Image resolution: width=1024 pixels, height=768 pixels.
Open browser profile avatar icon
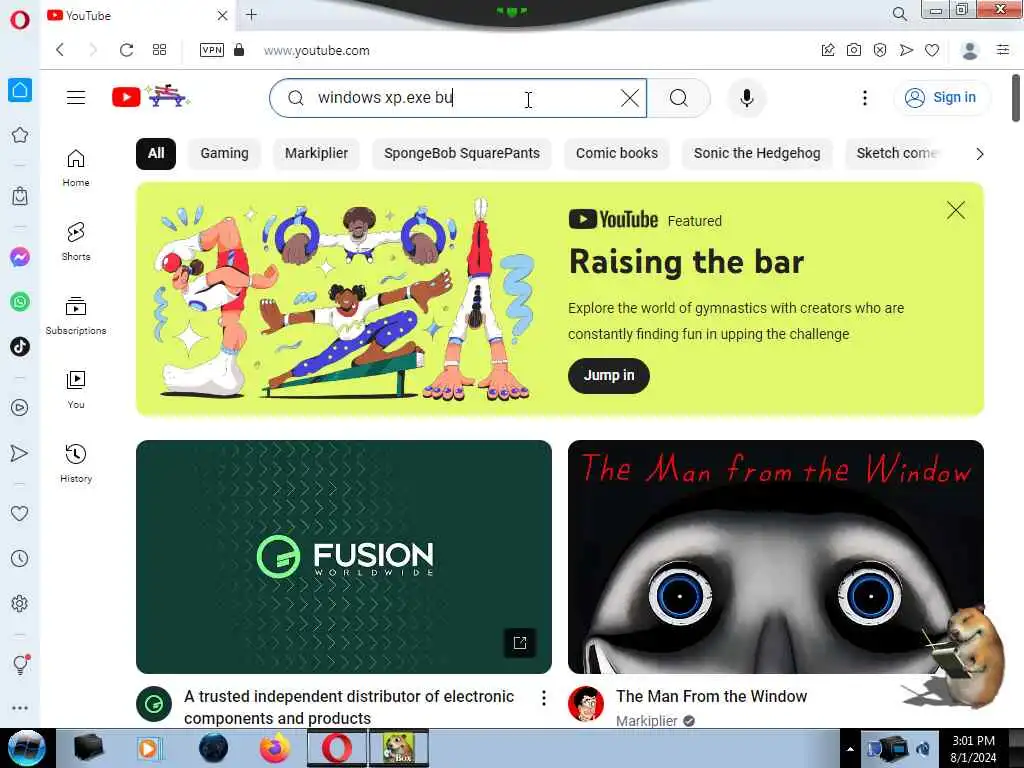[970, 50]
